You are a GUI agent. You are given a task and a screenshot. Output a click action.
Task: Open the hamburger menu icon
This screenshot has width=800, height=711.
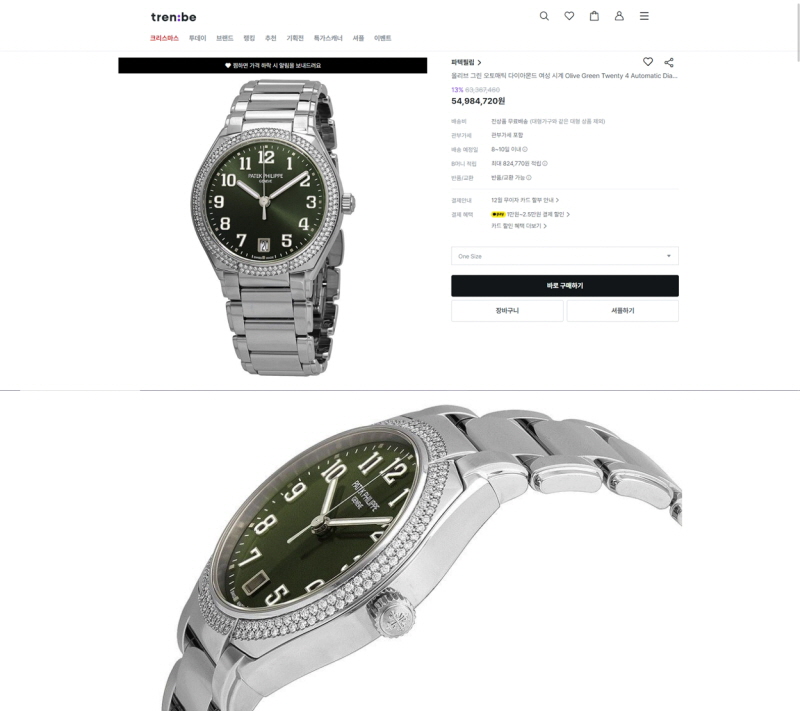pos(644,16)
